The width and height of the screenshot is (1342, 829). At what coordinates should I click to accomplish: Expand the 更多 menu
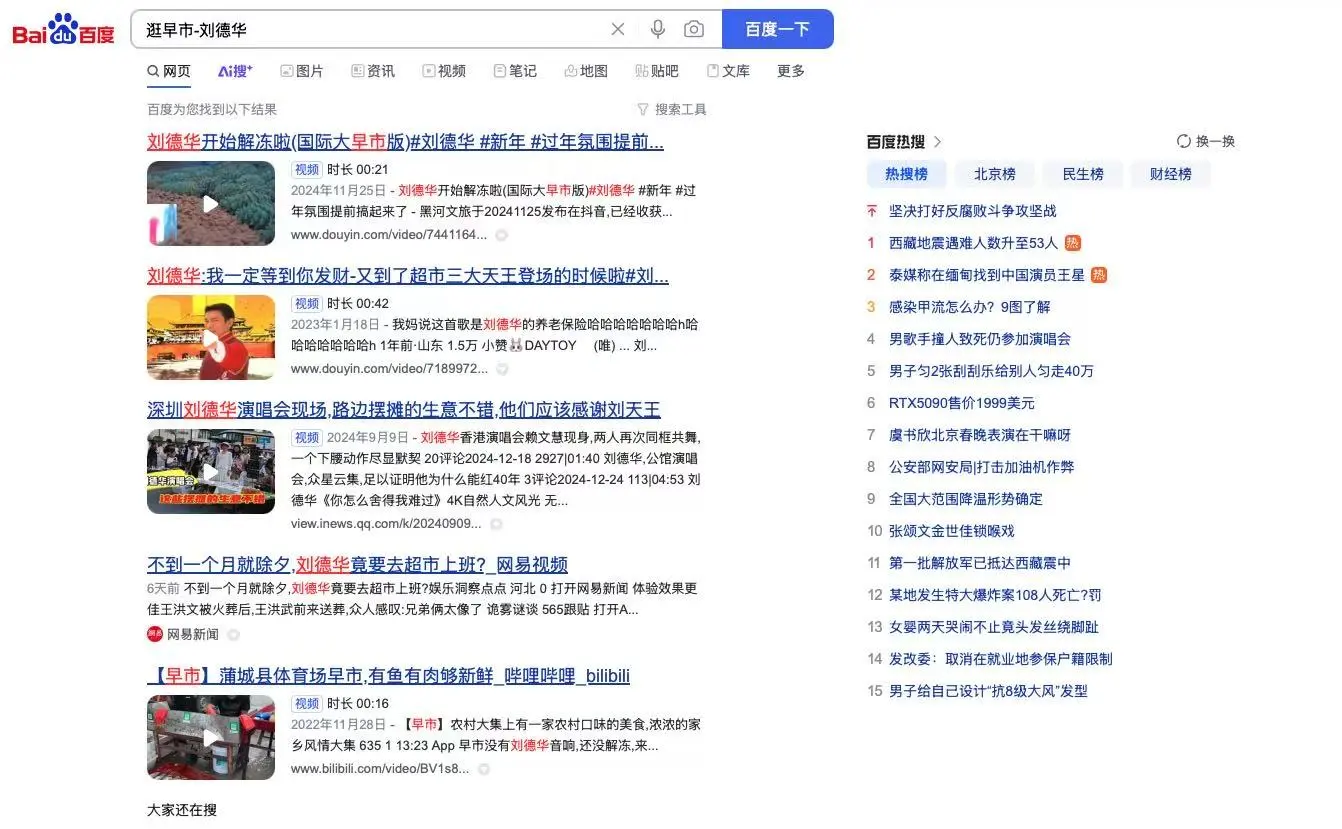tap(791, 71)
